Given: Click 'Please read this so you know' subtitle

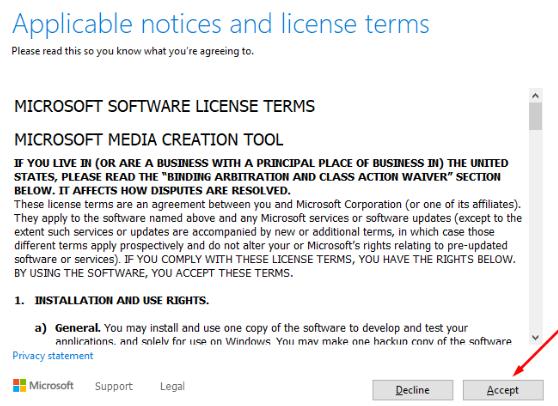Looking at the screenshot, I should pos(132,51).
